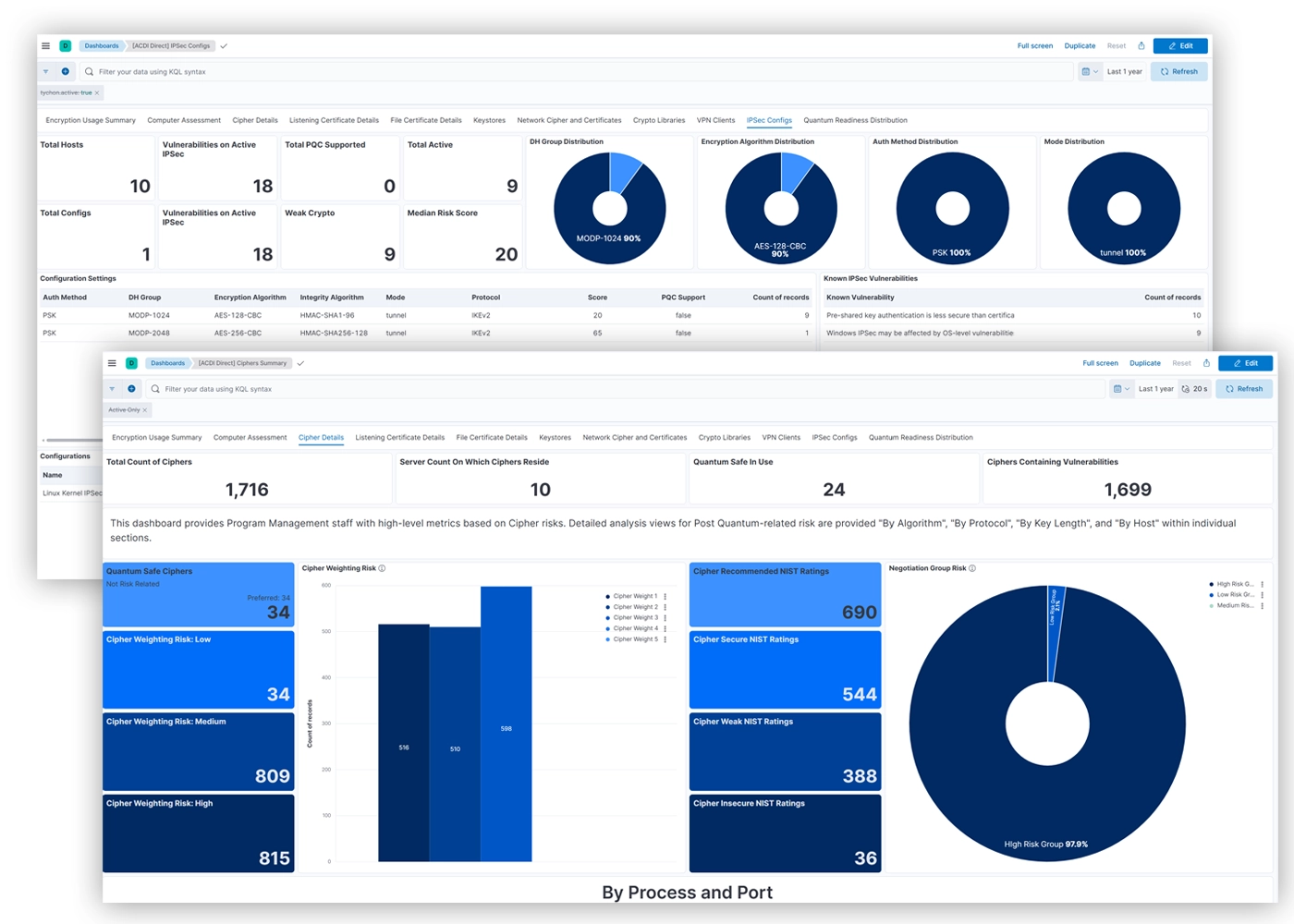This screenshot has height=924, width=1294.
Task: Open the Quantum Readiness Distribution tab in IPSec Configs
Action: click(855, 120)
